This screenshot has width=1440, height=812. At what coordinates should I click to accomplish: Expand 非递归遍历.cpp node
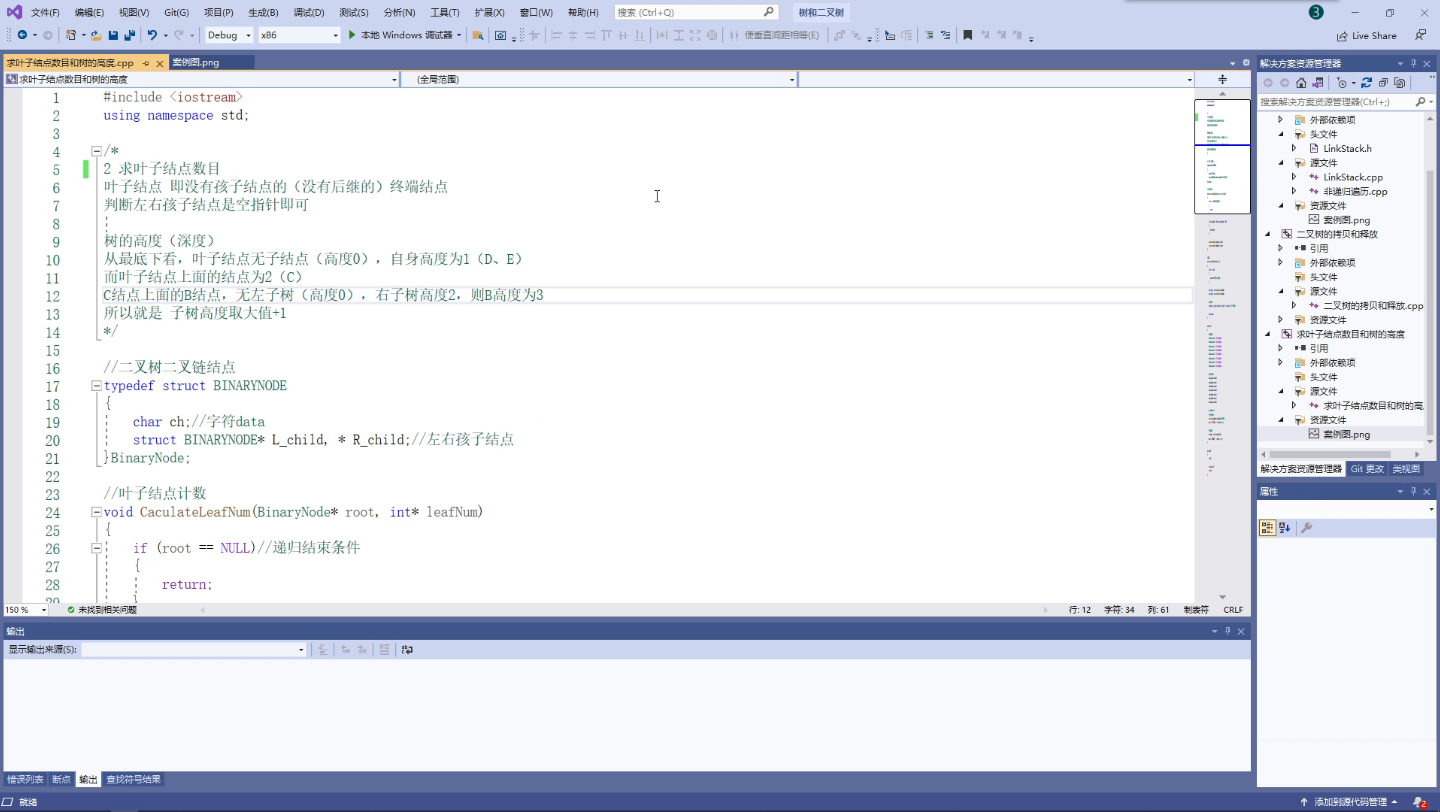(1294, 191)
